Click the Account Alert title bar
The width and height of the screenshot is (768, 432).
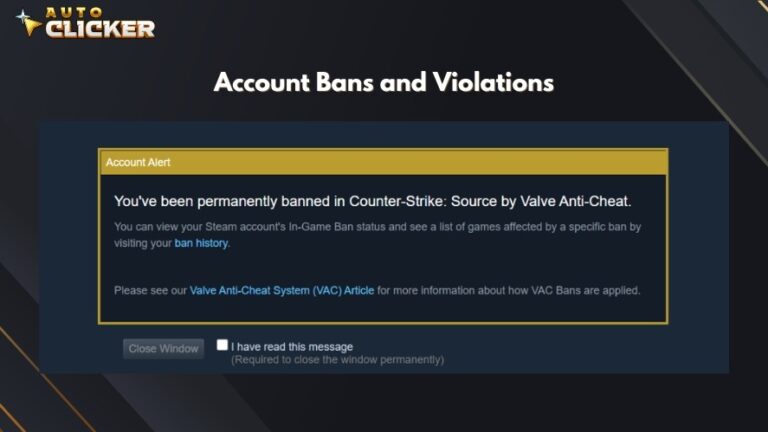pos(383,161)
